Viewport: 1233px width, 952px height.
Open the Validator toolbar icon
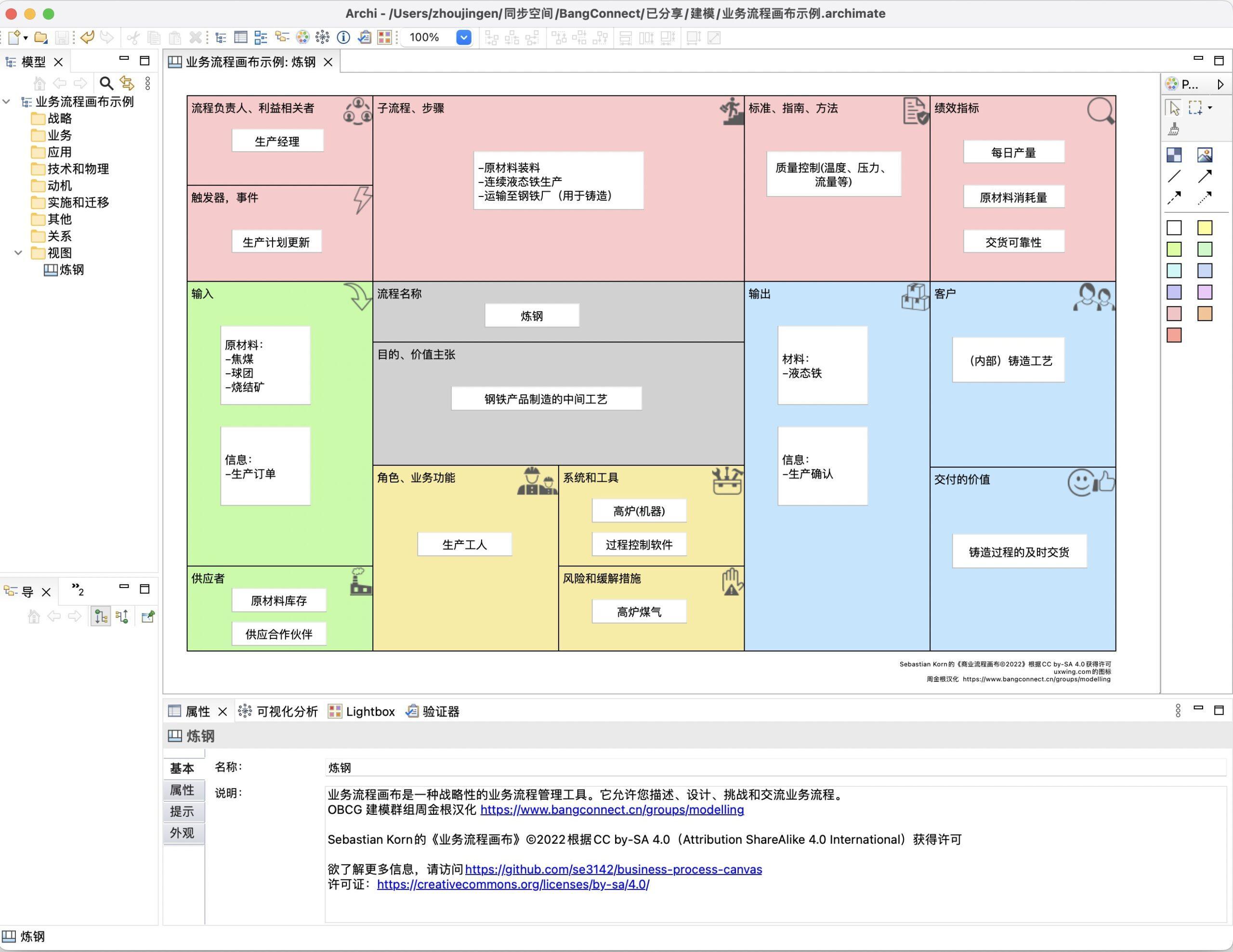coord(364,38)
